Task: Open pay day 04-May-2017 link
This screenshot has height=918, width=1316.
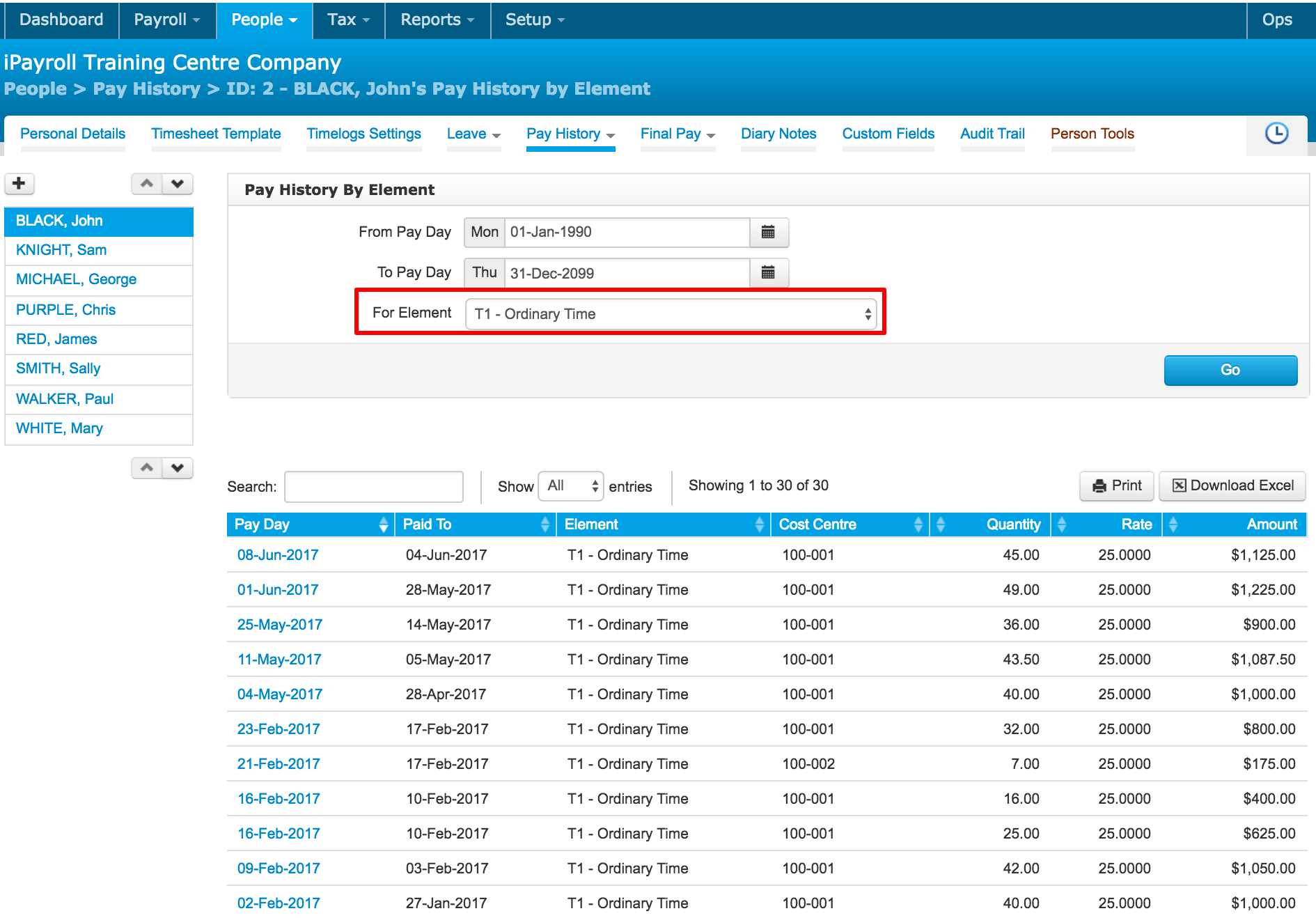Action: tap(280, 694)
